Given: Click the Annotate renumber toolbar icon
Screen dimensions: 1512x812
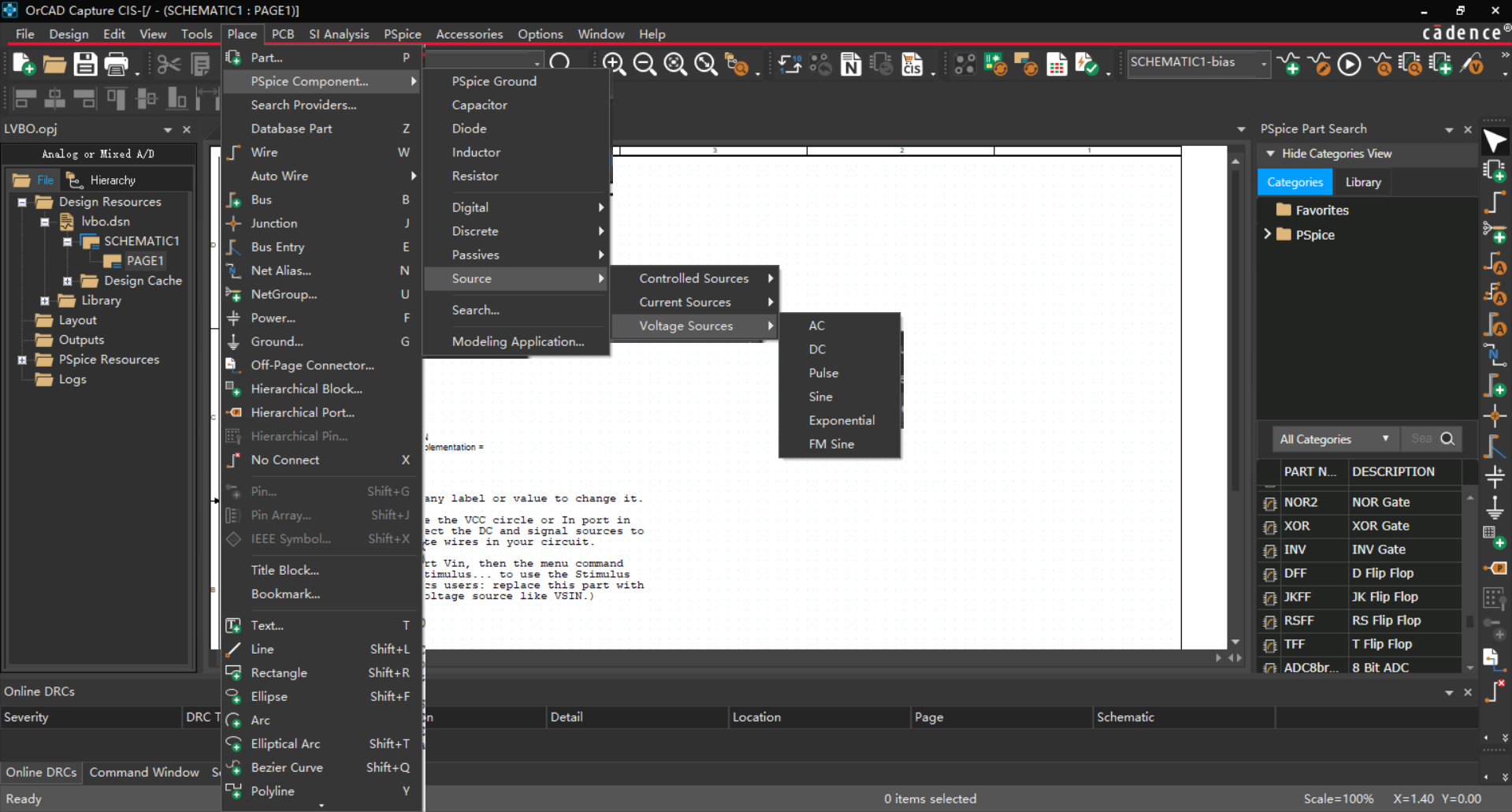Looking at the screenshot, I should 789,64.
